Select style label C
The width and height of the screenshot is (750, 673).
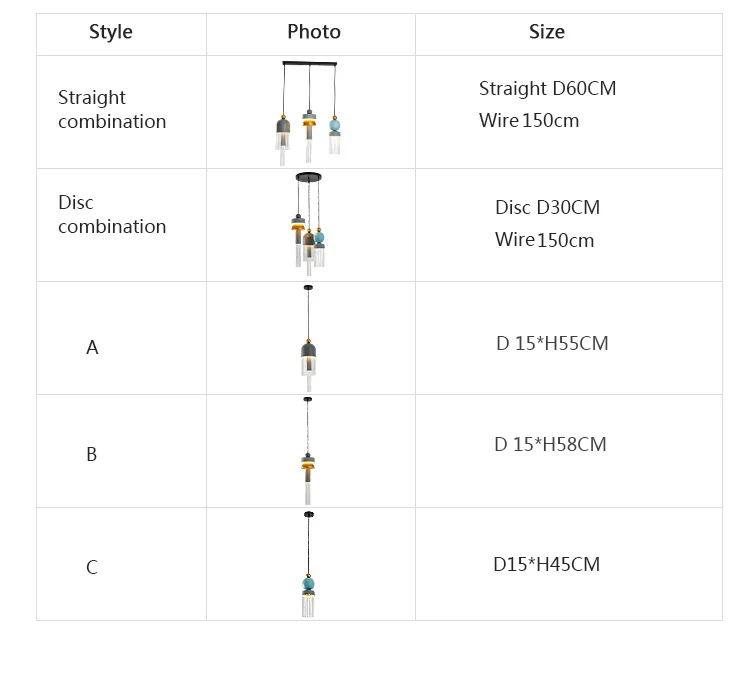pos(91,568)
